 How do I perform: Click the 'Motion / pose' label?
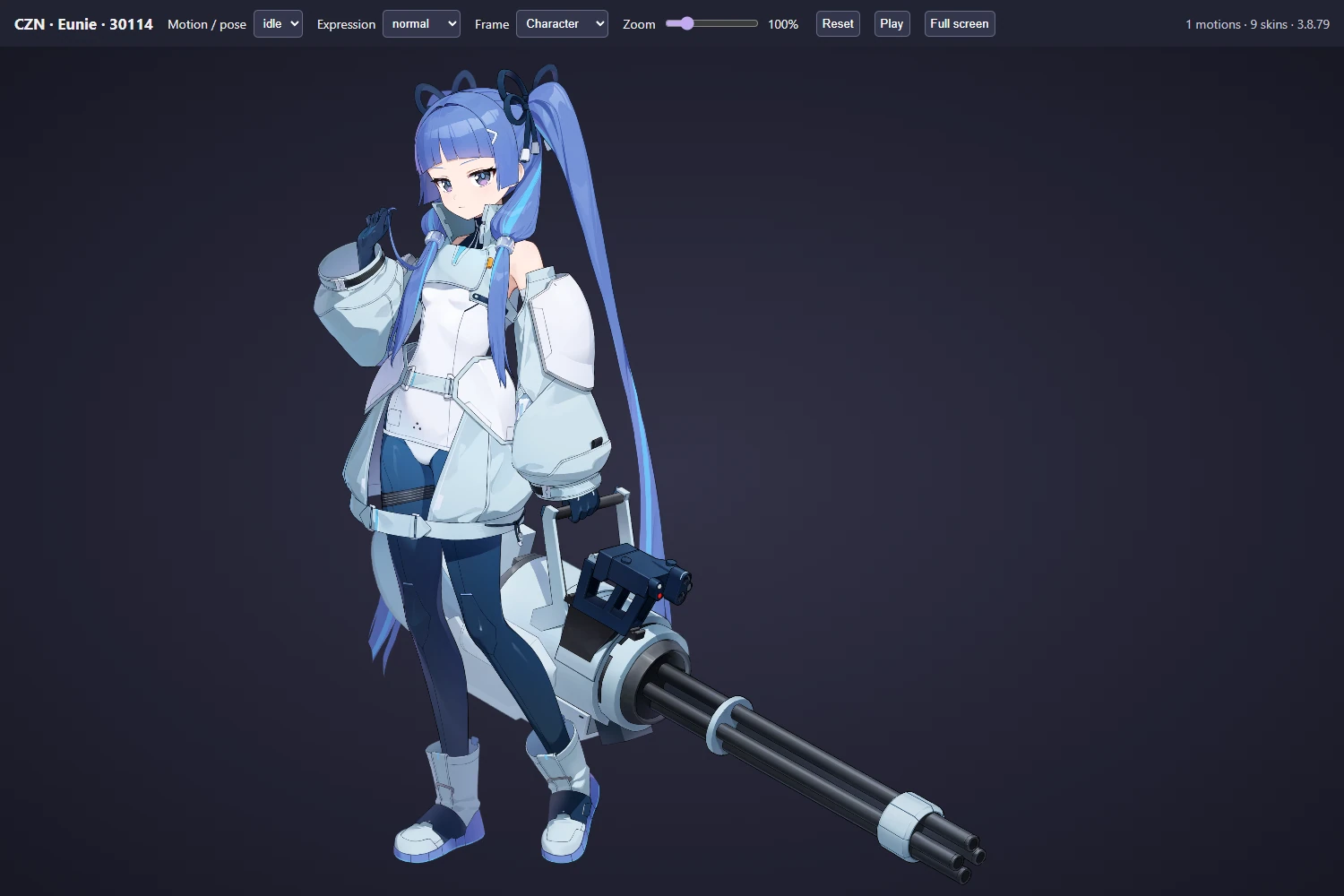tap(207, 24)
